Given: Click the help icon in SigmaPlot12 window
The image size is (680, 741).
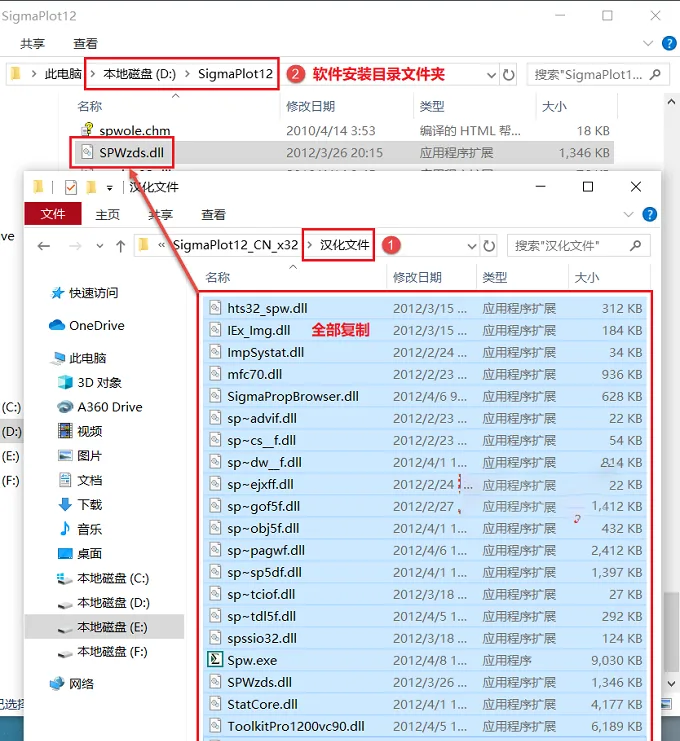Looking at the screenshot, I should (x=669, y=43).
